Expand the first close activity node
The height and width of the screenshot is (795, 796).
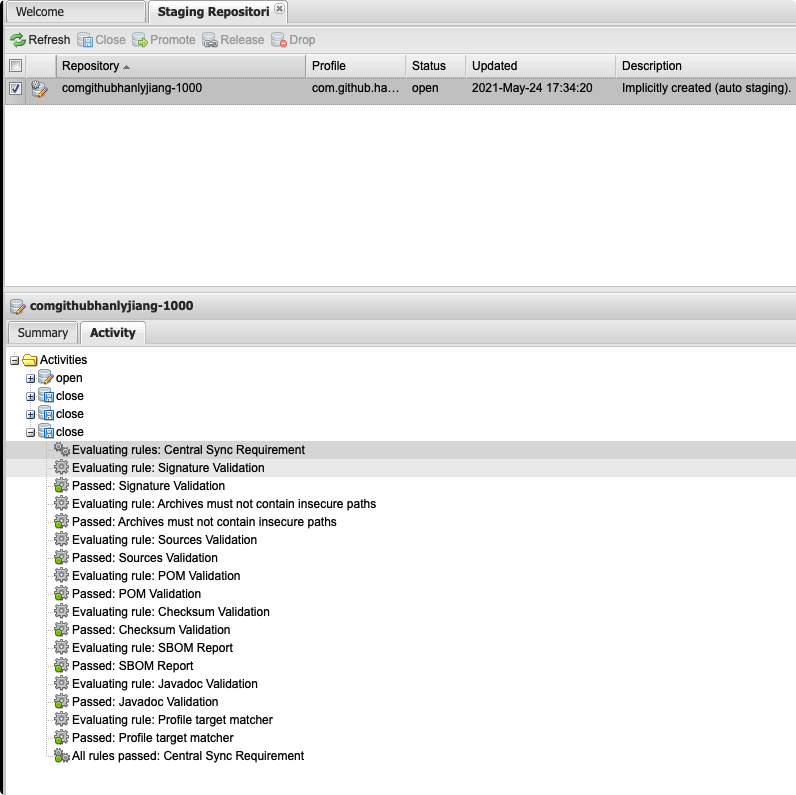(30, 396)
